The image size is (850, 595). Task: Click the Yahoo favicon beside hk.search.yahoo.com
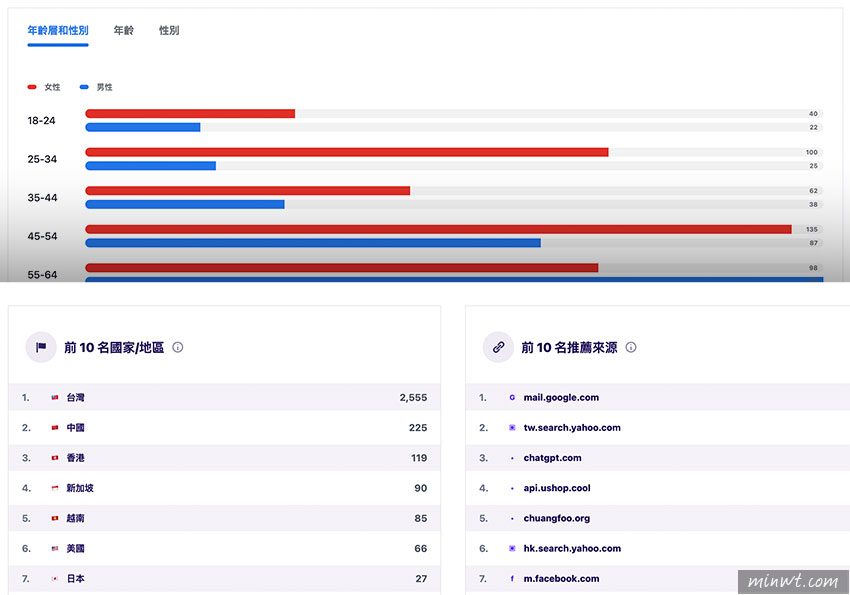click(x=512, y=548)
